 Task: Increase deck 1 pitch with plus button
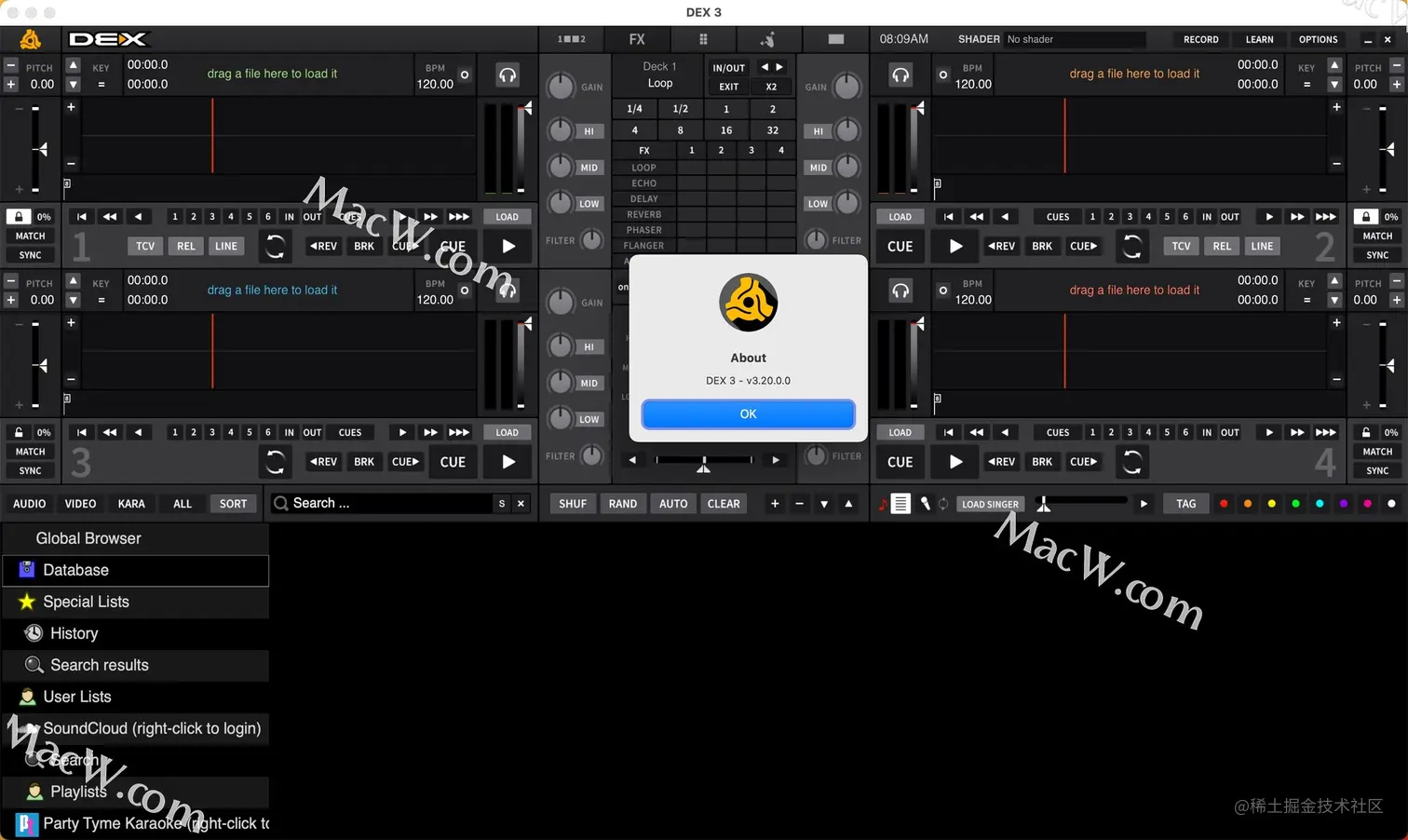pyautogui.click(x=11, y=84)
